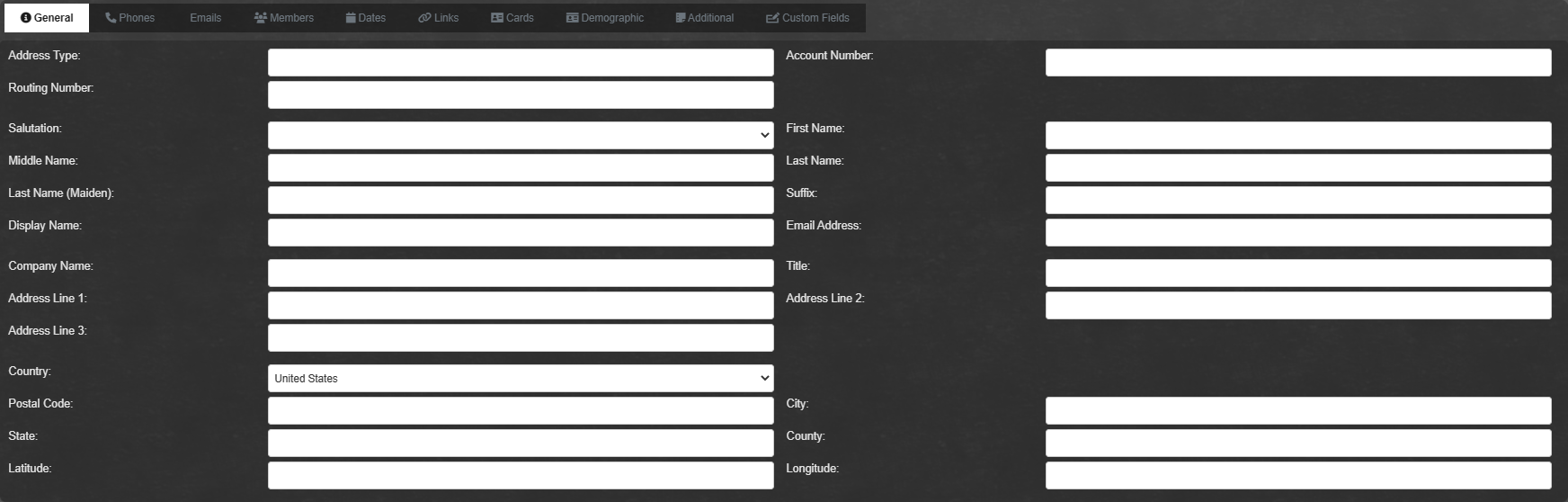1568x502 pixels.
Task: Select the Dates tab
Action: 366,18
